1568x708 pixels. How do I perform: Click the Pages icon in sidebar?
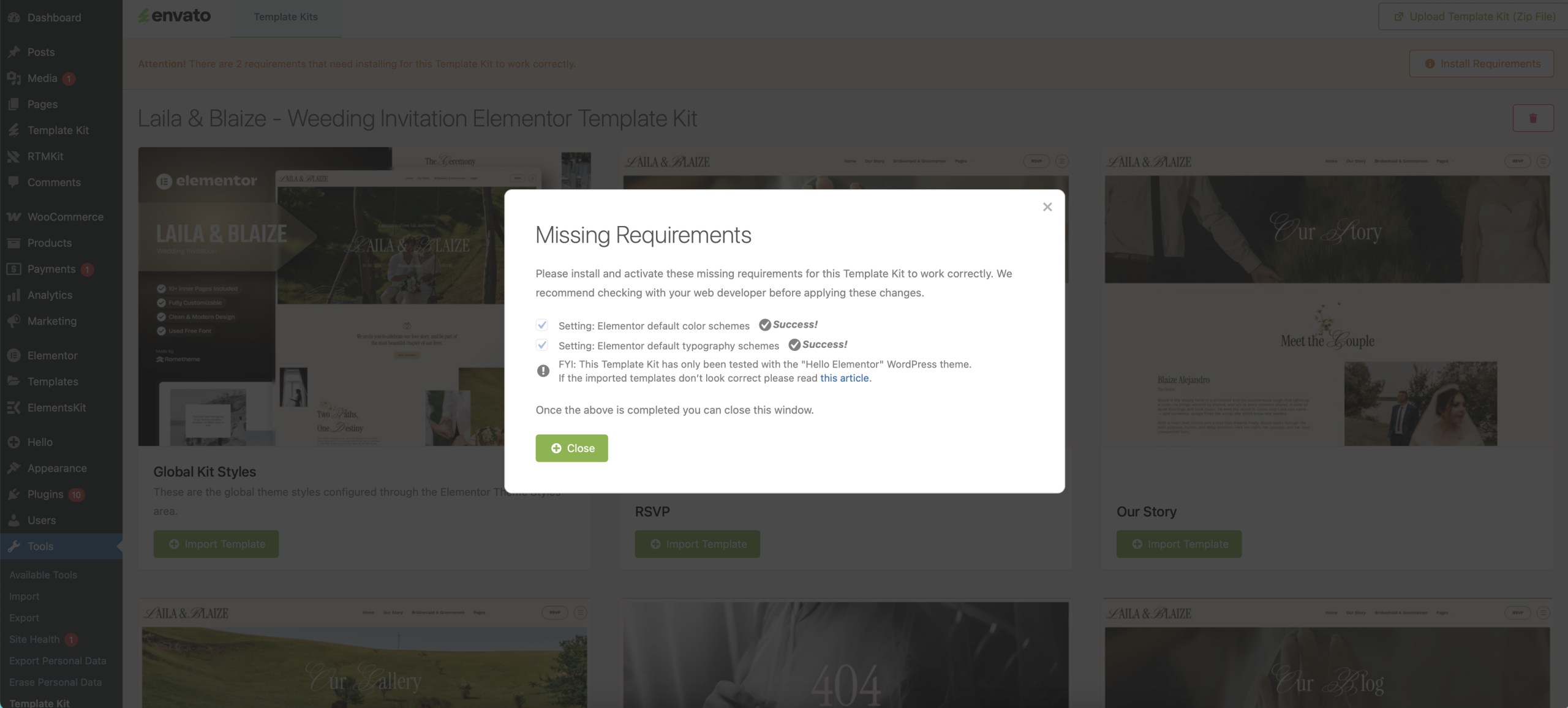tap(13, 104)
